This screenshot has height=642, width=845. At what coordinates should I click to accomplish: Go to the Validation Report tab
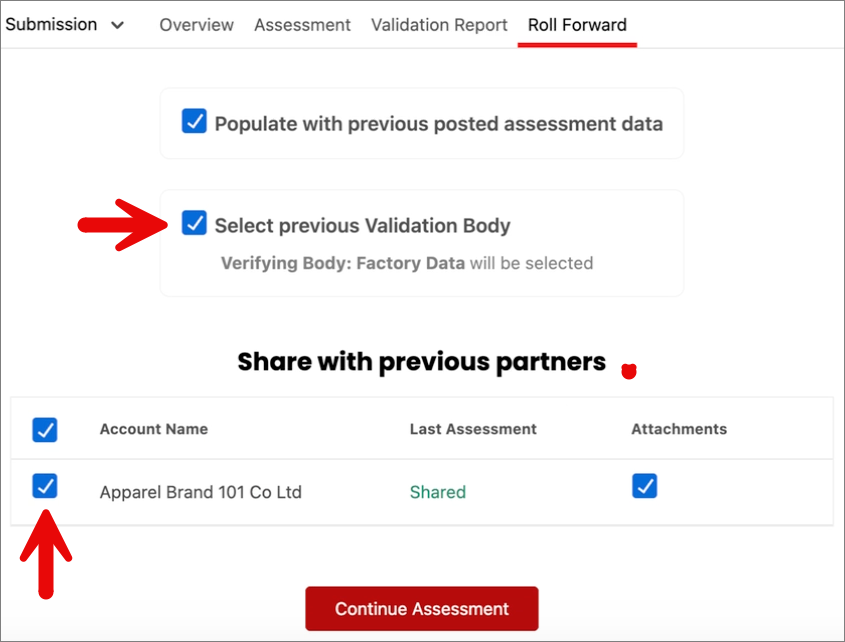[x=439, y=25]
